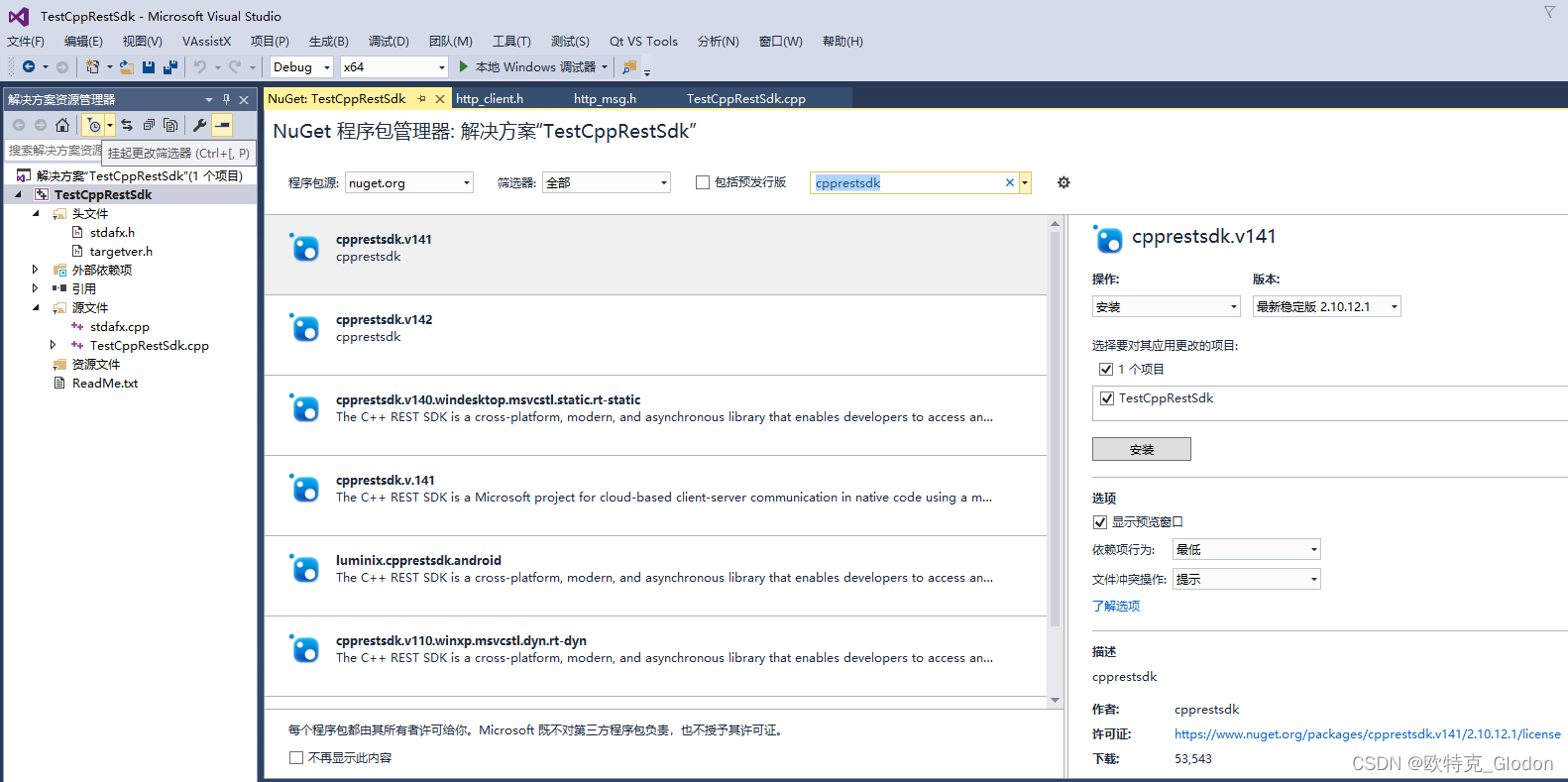Toggle preview selected items icon

tap(222, 125)
